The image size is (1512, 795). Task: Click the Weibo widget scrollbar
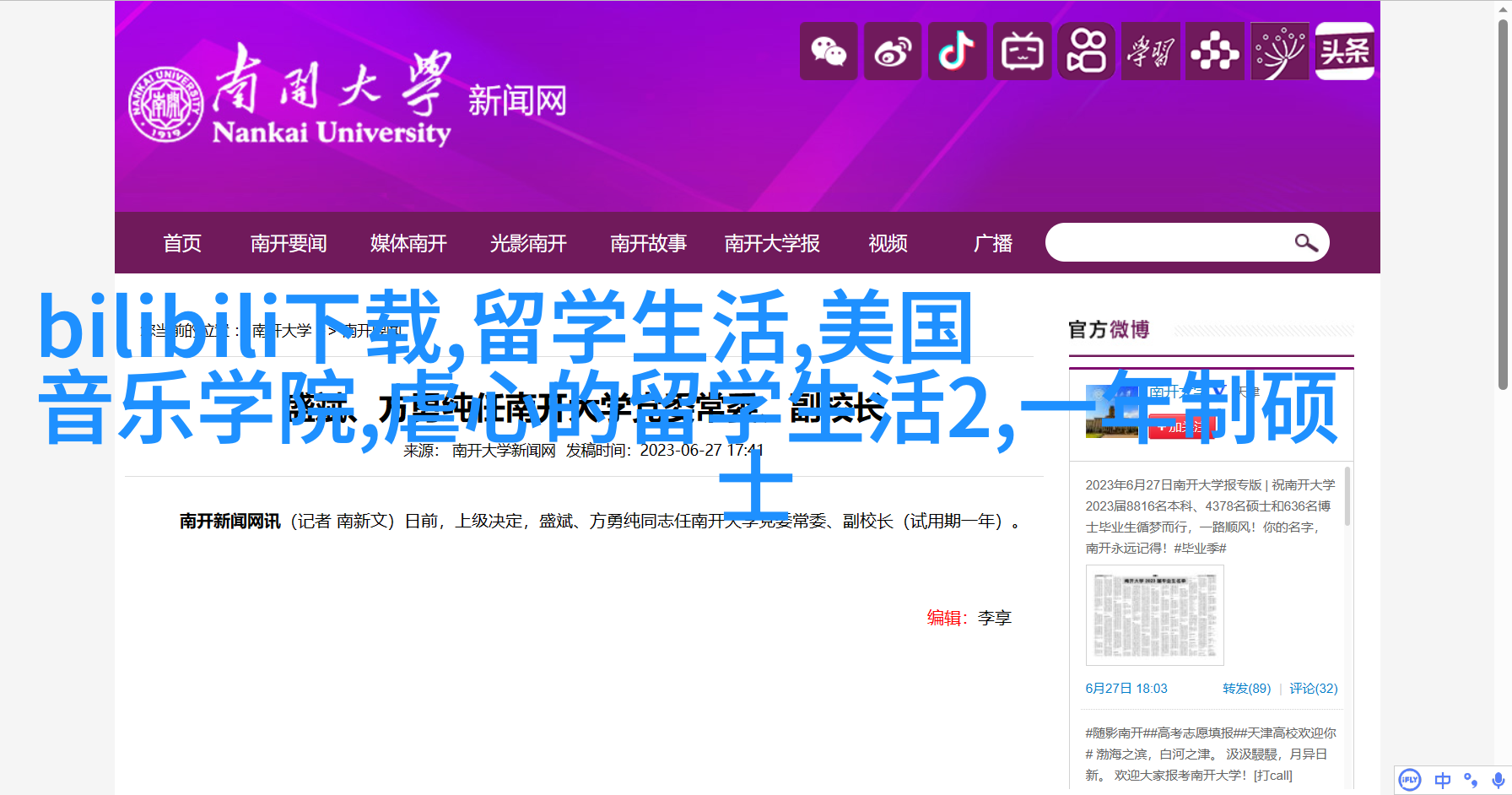click(1347, 496)
